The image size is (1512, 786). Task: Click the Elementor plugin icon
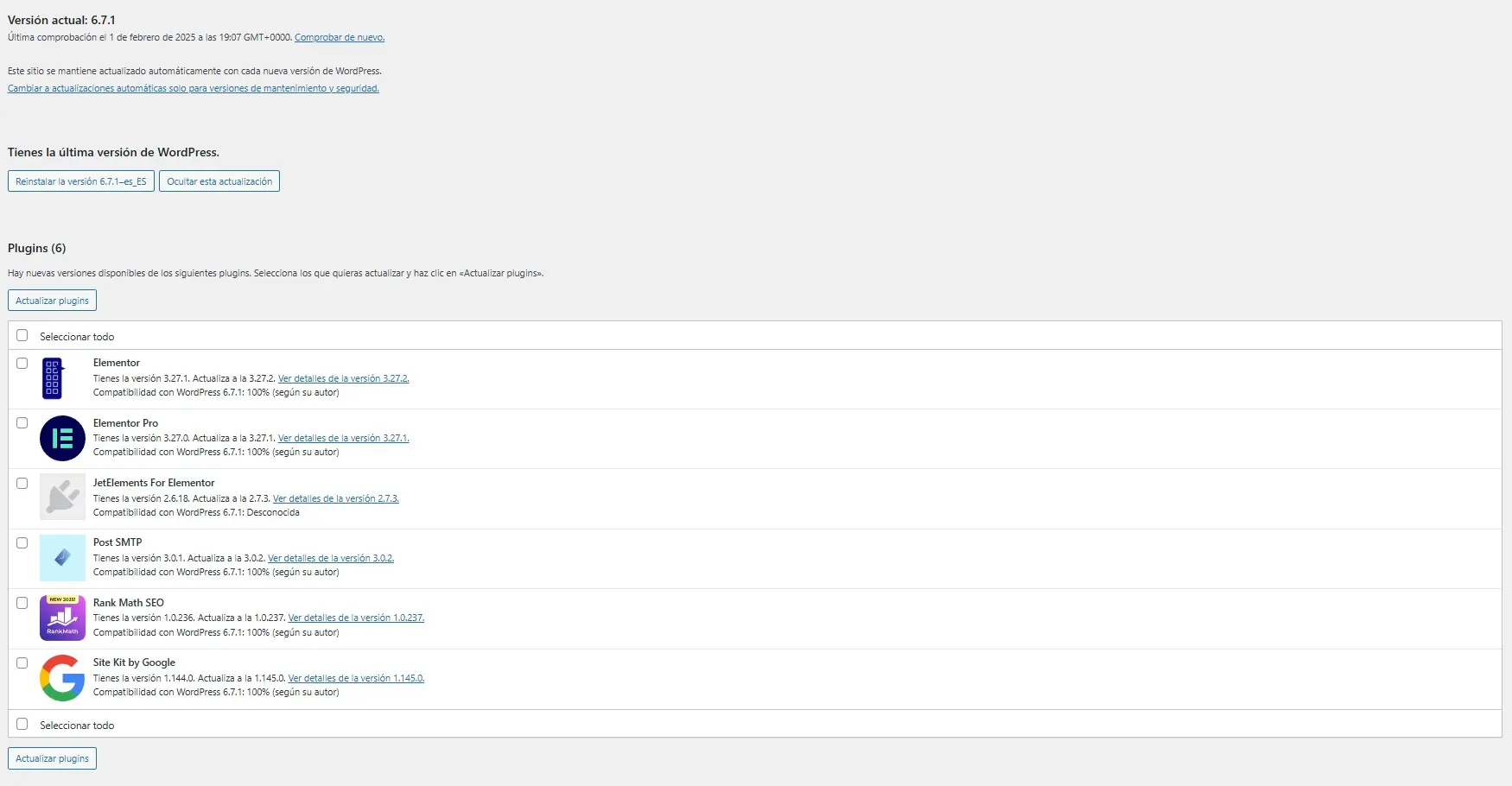tap(53, 378)
